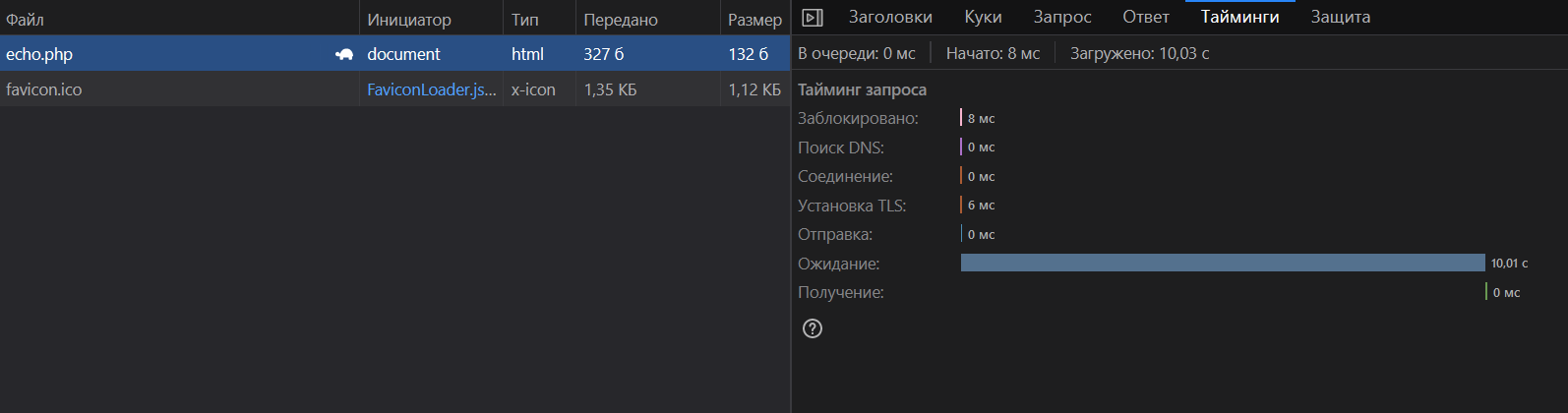This screenshot has height=413, width=1568.
Task: Click the Получение: label
Action: [841, 292]
